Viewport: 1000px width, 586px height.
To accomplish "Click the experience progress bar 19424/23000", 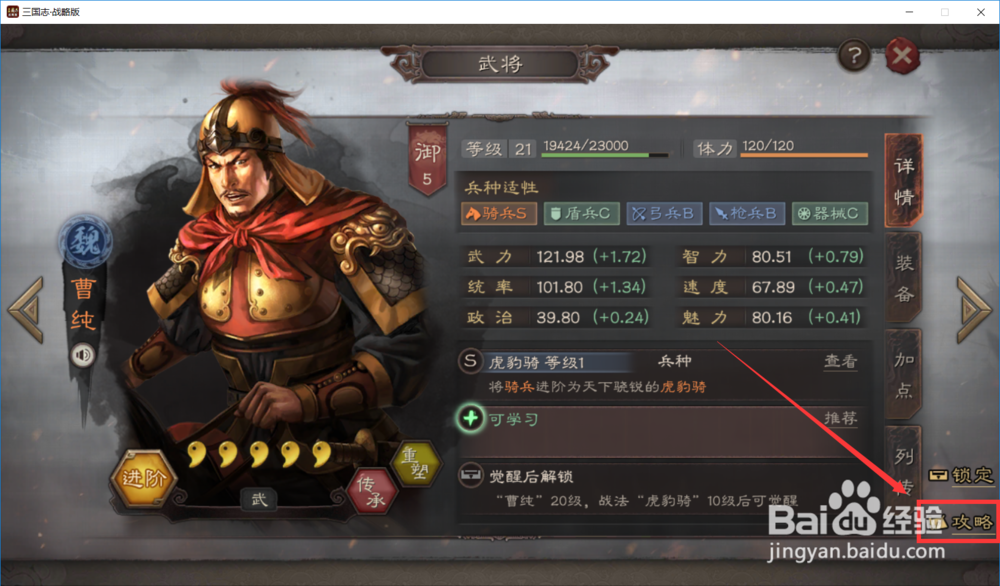I will pos(605,155).
